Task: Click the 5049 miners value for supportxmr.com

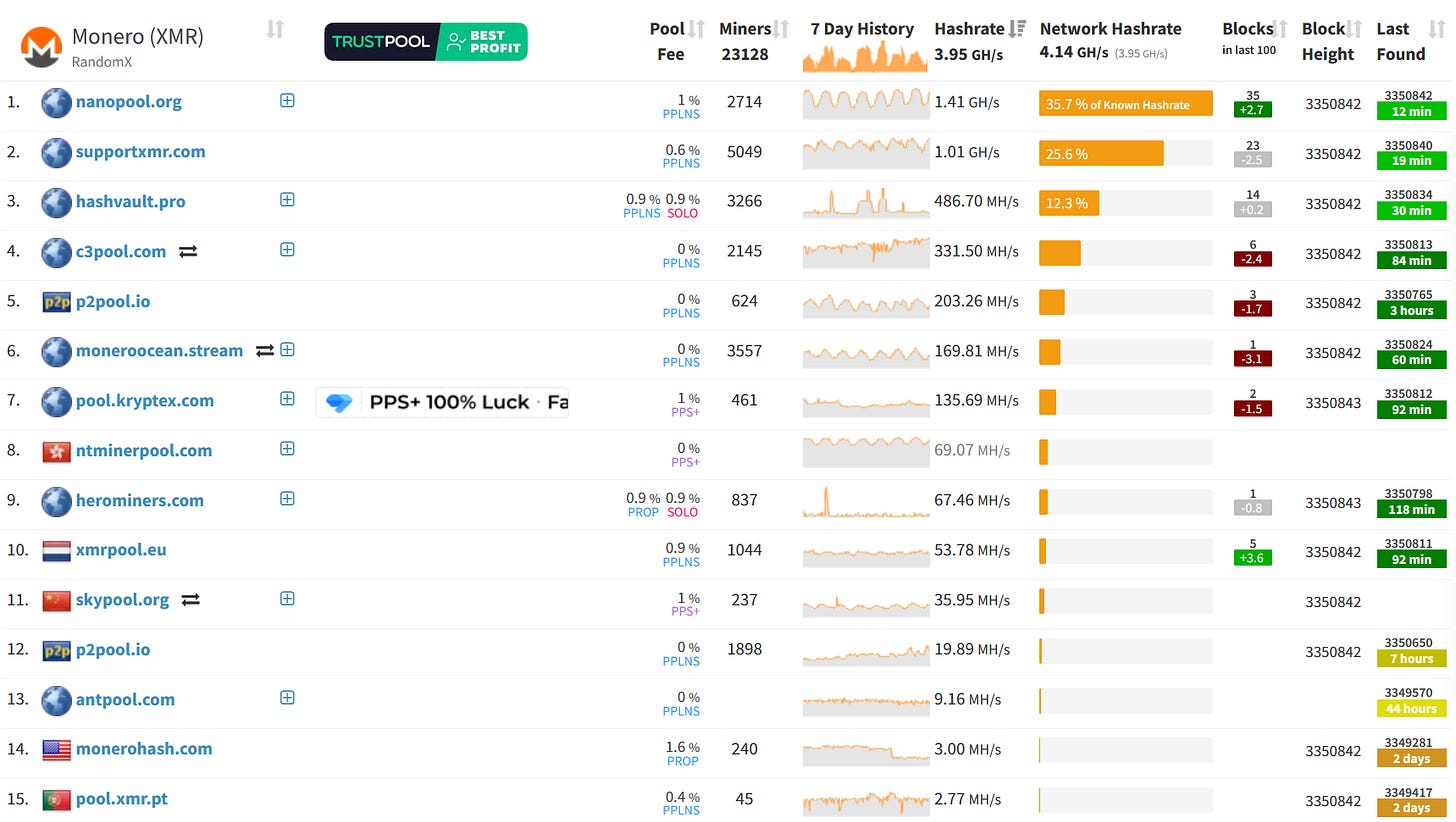Action: (745, 152)
